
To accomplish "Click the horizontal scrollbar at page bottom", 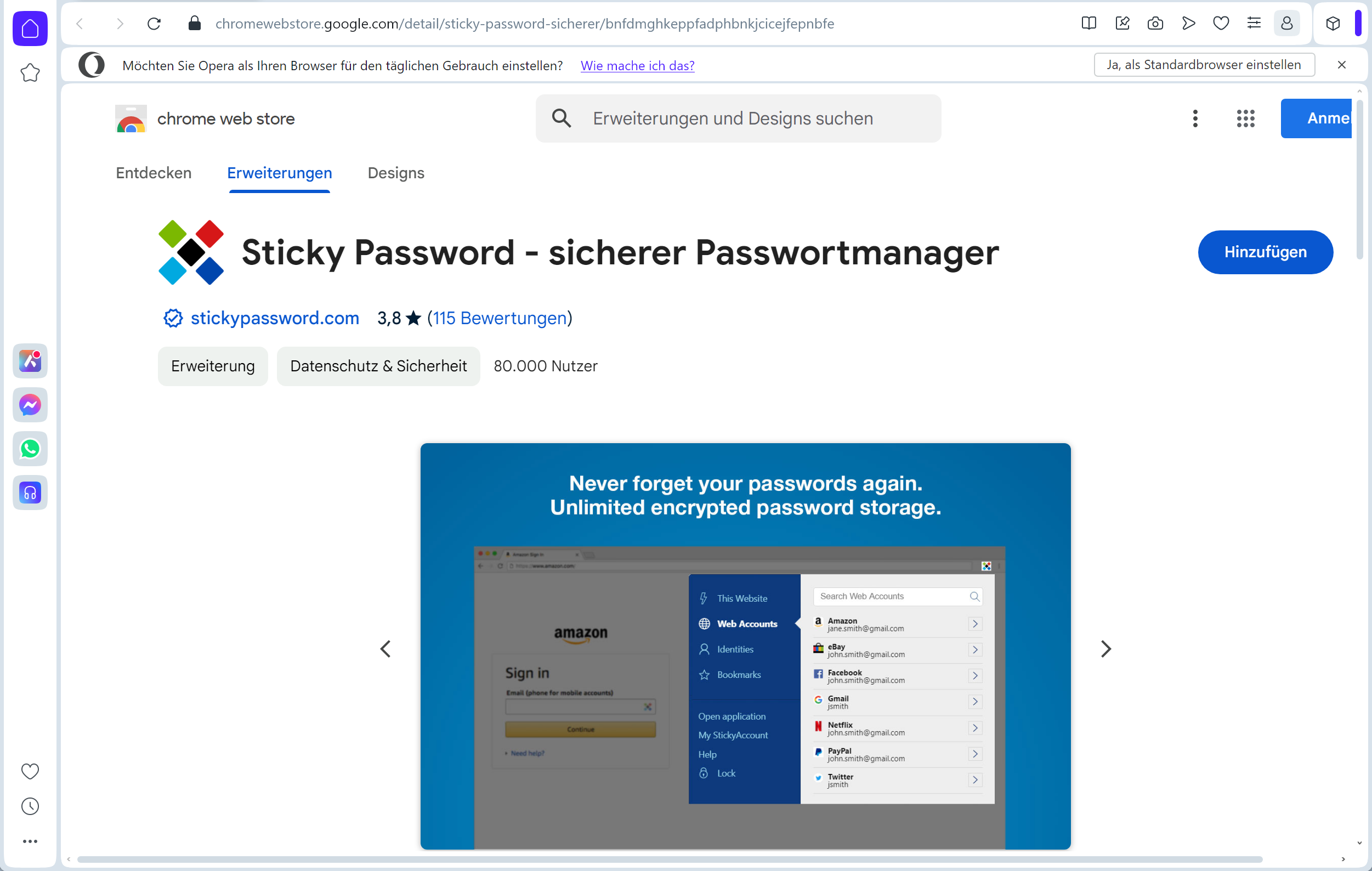I will 670,859.
